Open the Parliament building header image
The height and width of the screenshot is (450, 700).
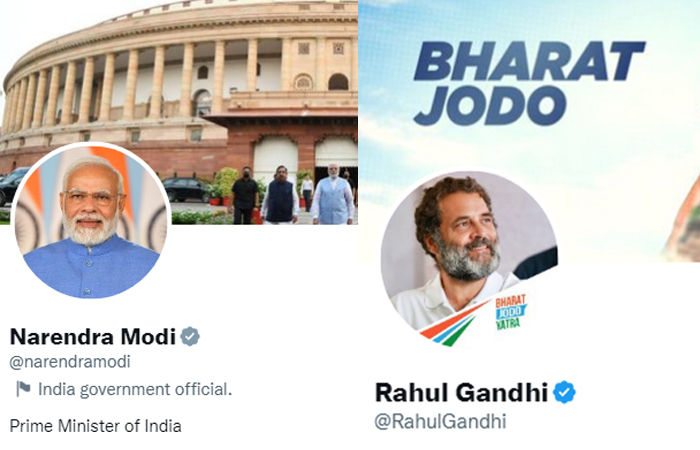[179, 112]
